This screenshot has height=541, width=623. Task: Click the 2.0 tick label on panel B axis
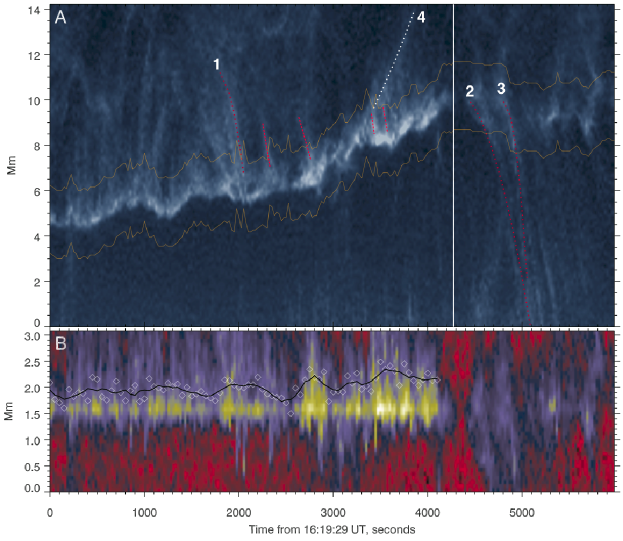[x=33, y=388]
